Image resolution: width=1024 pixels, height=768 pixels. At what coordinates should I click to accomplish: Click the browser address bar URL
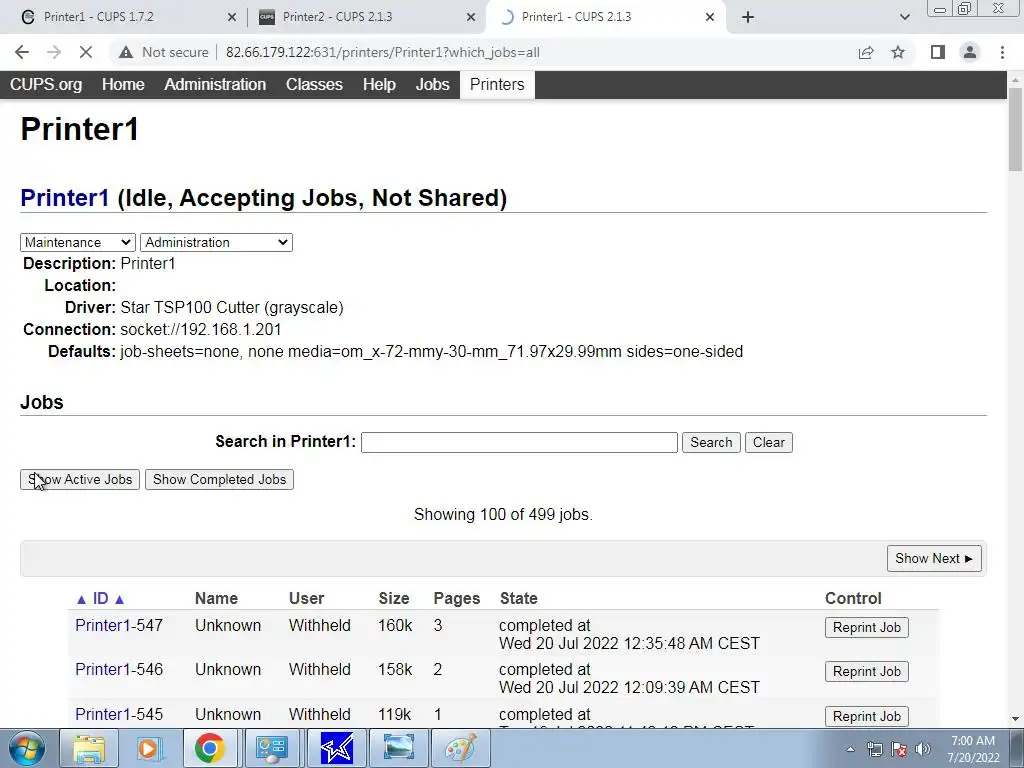click(x=383, y=52)
